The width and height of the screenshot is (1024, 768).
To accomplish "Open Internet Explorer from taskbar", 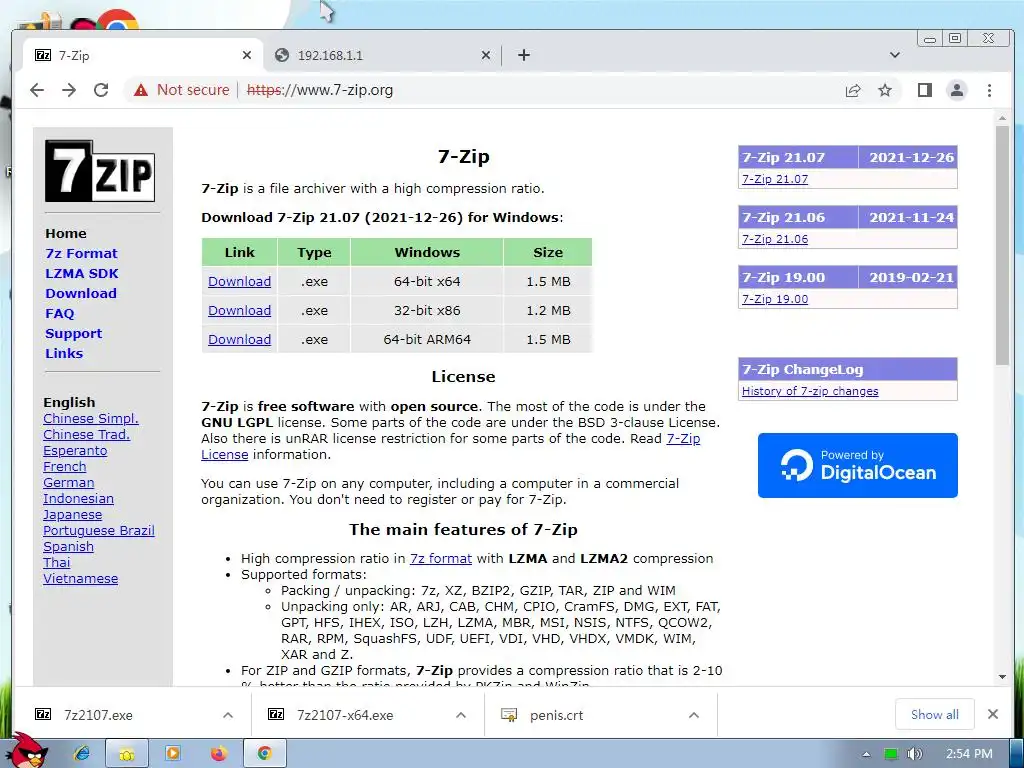I will [x=82, y=753].
